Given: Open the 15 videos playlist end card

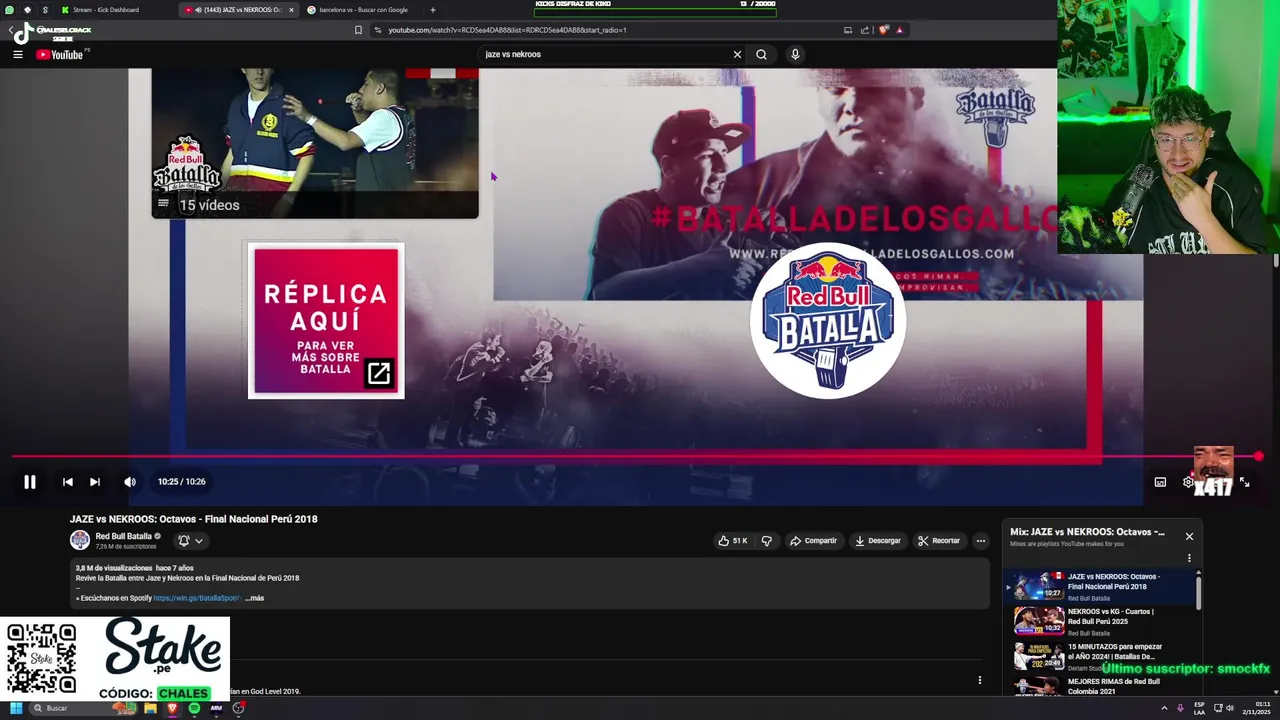Looking at the screenshot, I should 315,143.
